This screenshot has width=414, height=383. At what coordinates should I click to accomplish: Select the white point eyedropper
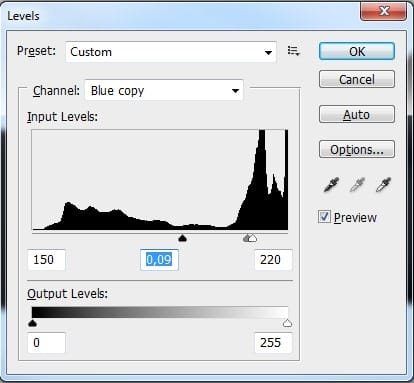coord(383,185)
